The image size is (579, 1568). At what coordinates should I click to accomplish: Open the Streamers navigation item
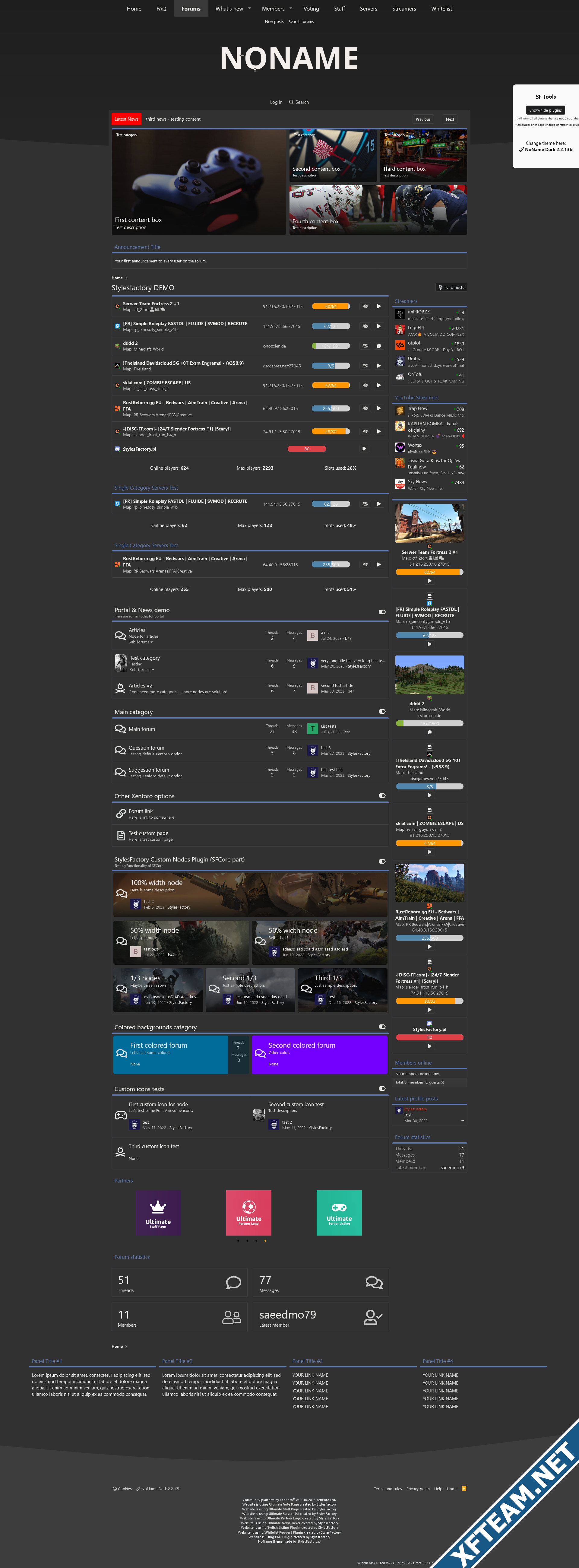click(404, 8)
